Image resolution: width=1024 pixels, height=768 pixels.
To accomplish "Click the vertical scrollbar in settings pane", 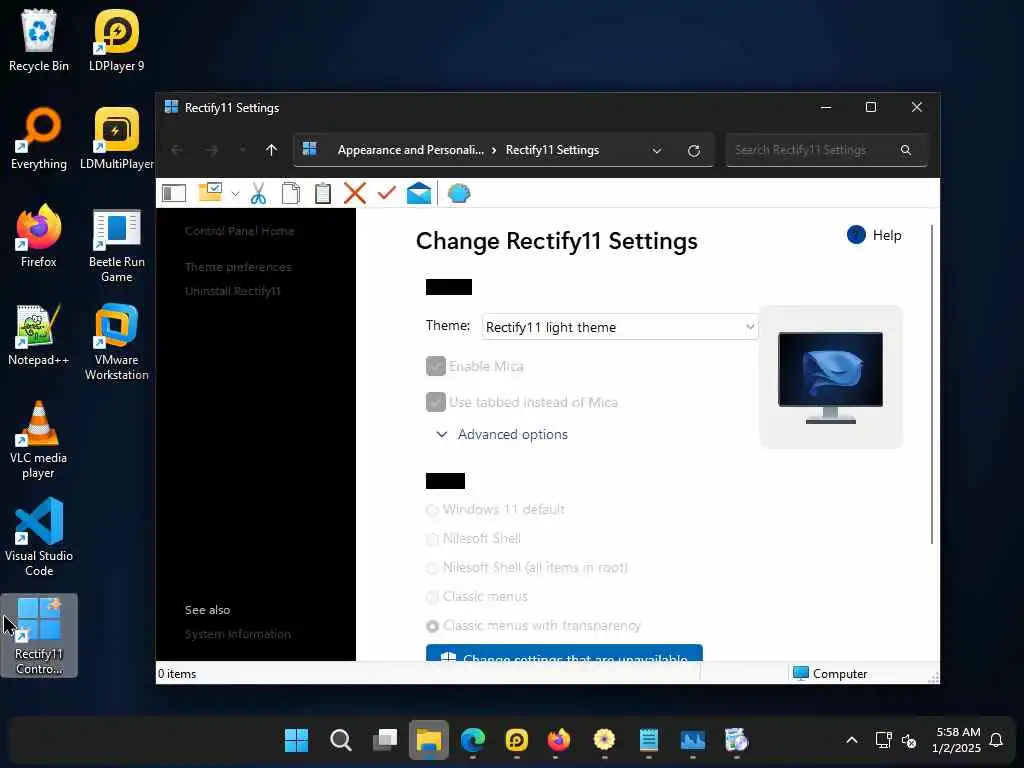I will pyautogui.click(x=932, y=385).
